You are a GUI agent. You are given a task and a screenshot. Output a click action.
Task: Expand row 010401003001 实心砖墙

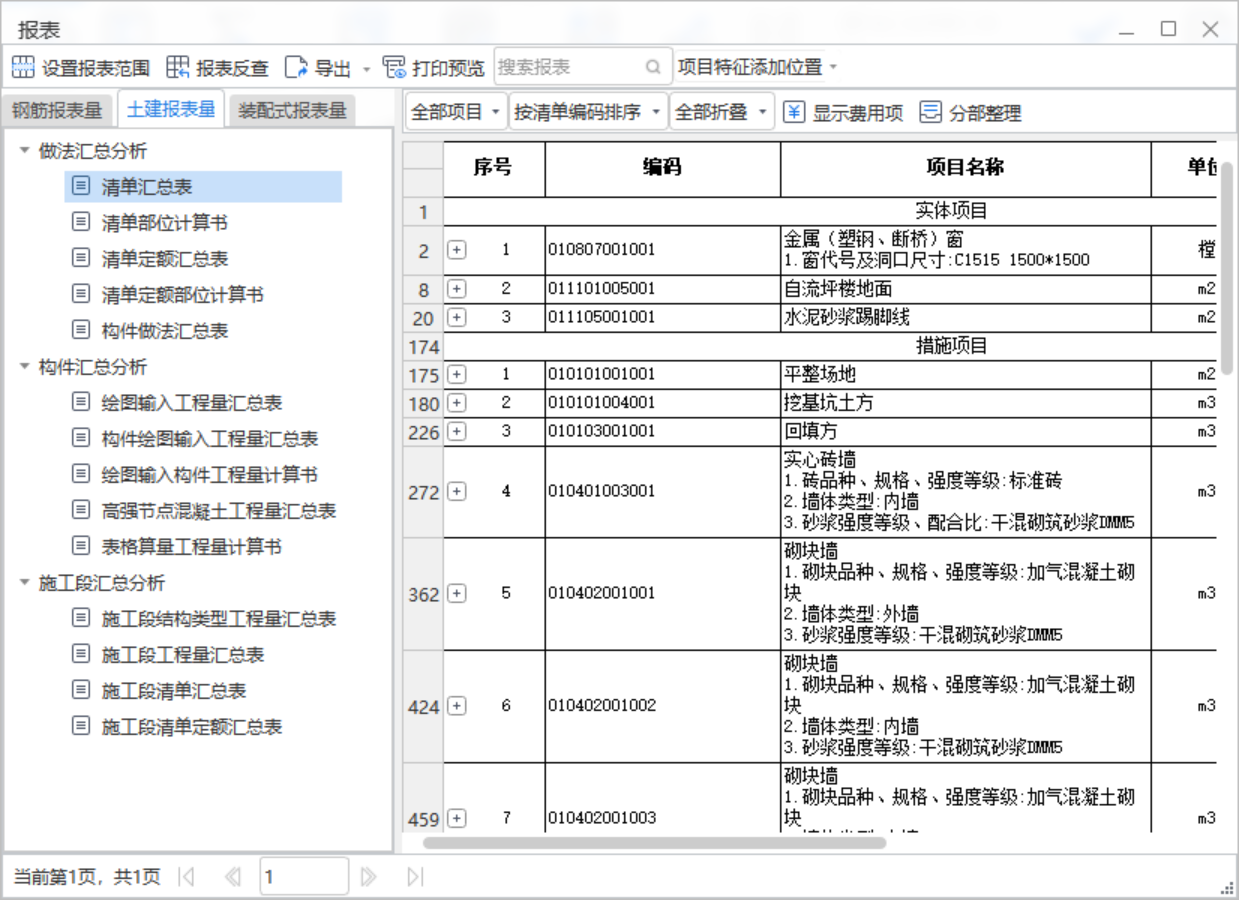457,491
